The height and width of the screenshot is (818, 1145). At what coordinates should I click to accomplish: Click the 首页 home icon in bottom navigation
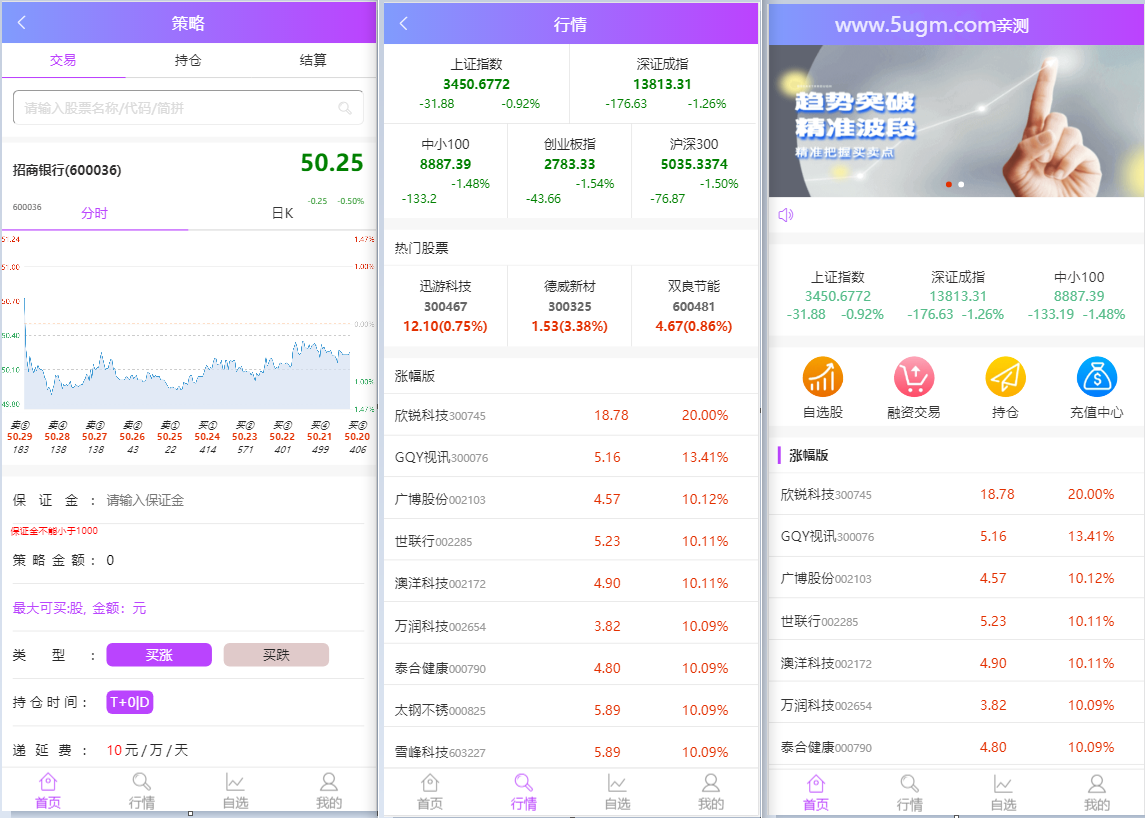tap(814, 790)
